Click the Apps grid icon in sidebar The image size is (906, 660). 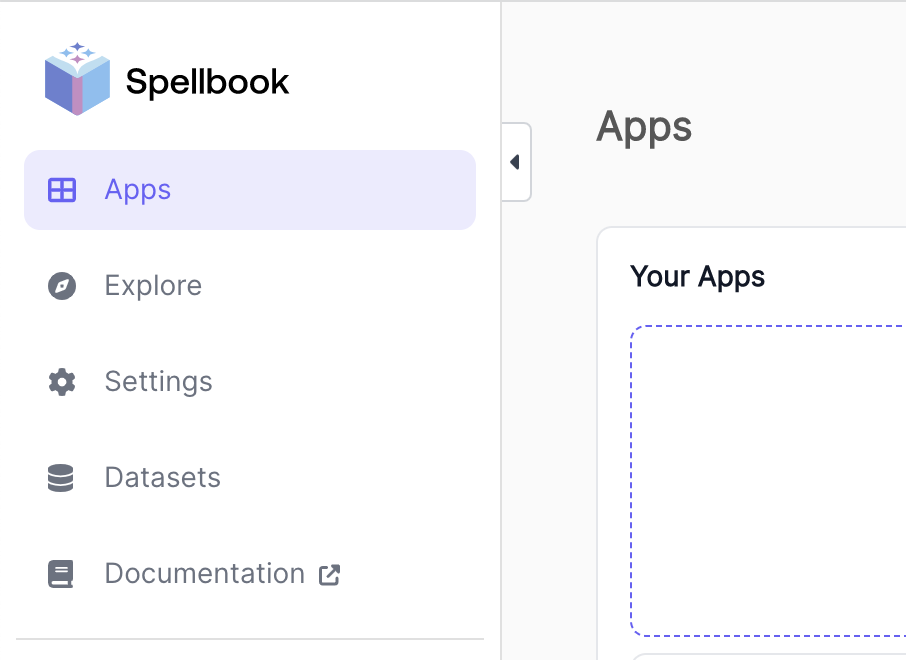tap(62, 189)
